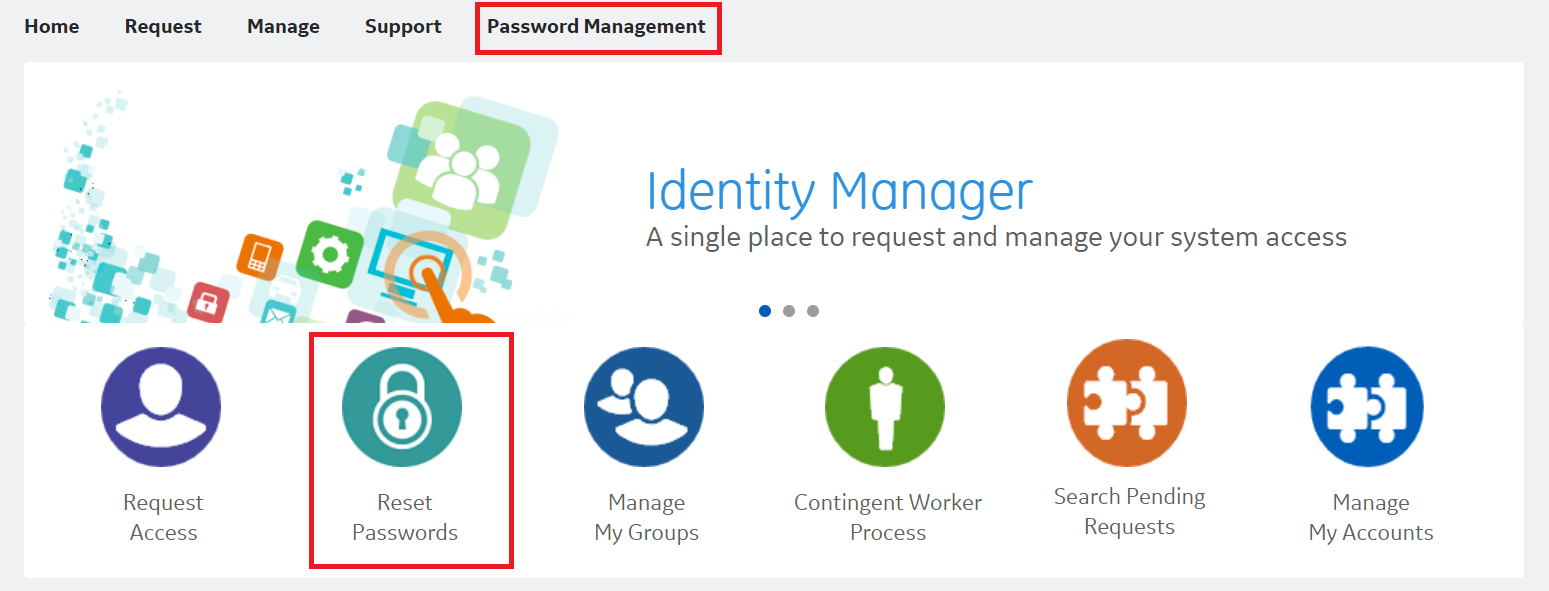The height and width of the screenshot is (591, 1549).
Task: Click the purple Request Access person icon
Action: coord(161,407)
